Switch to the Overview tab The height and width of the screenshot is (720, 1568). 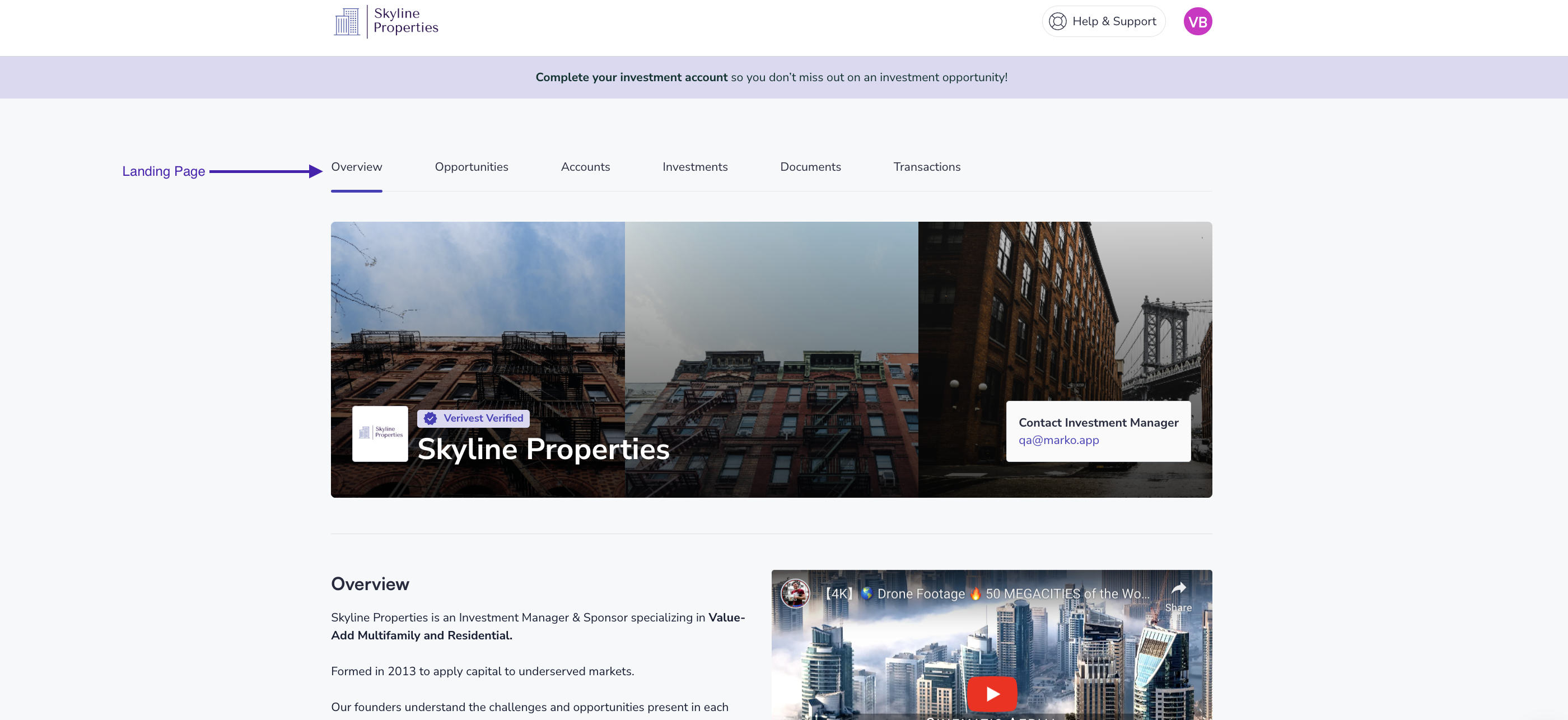click(356, 167)
